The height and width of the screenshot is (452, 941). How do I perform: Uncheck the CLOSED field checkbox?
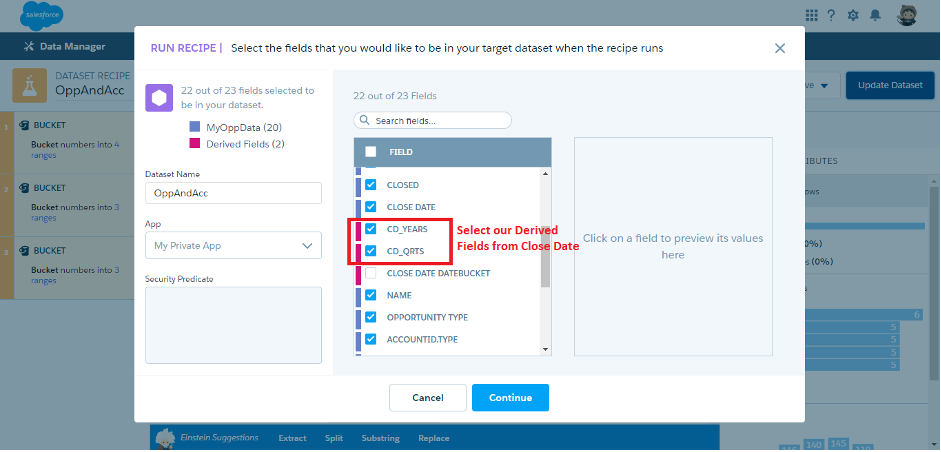(371, 185)
